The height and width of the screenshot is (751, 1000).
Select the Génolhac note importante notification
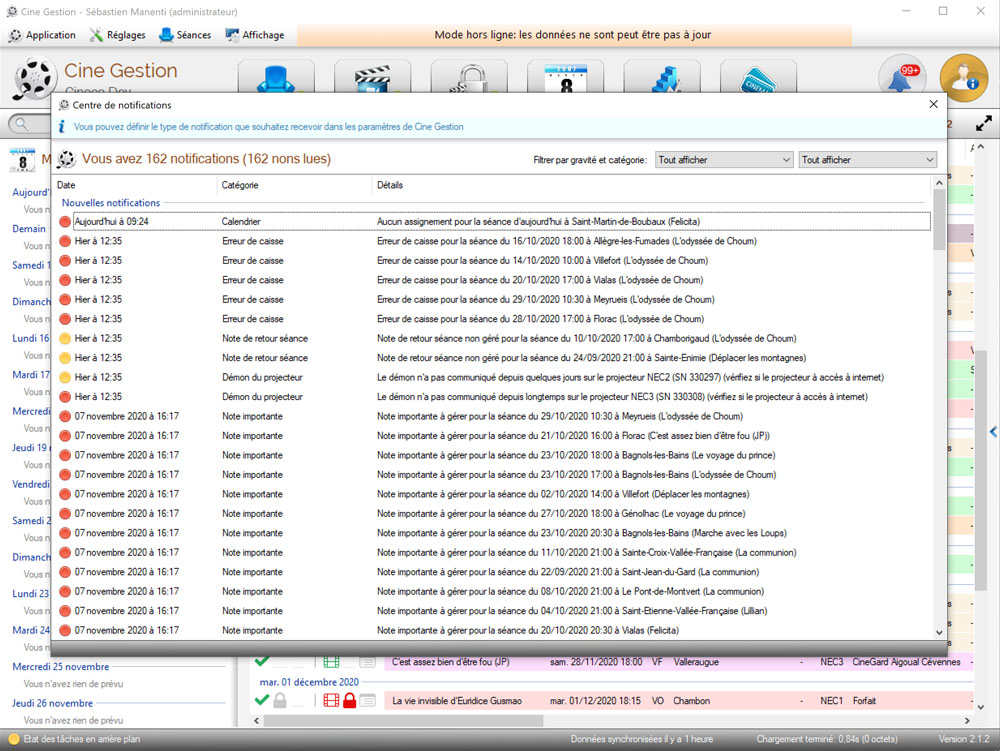494,514
